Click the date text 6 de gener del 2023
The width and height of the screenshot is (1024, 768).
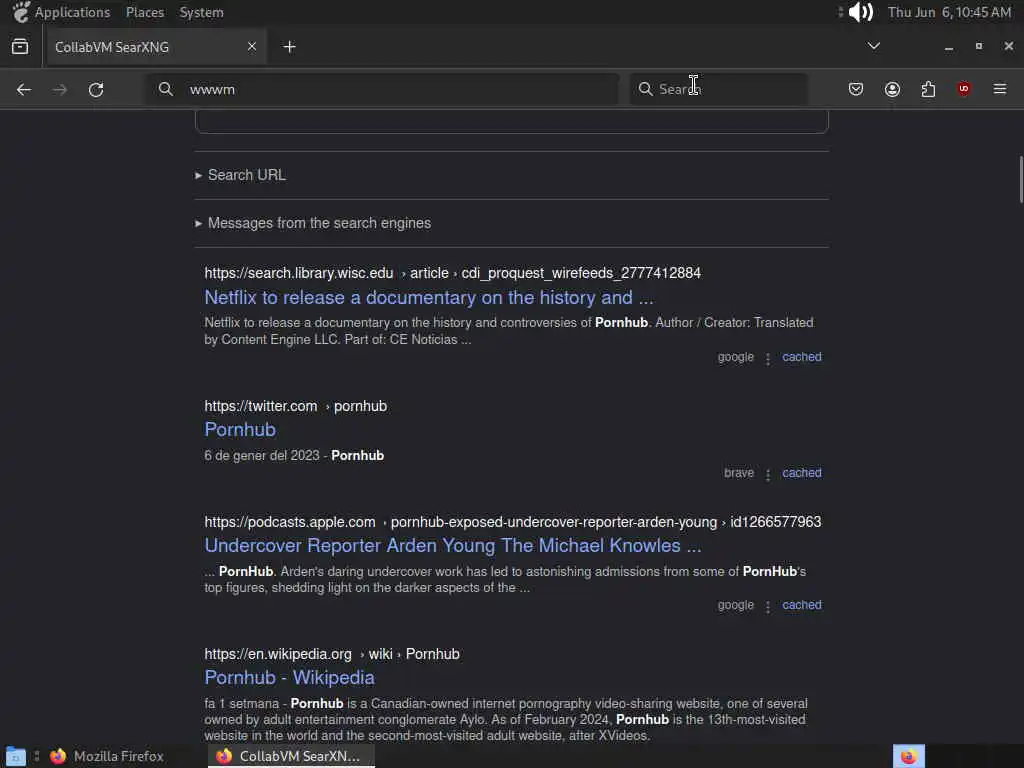[x=262, y=456]
